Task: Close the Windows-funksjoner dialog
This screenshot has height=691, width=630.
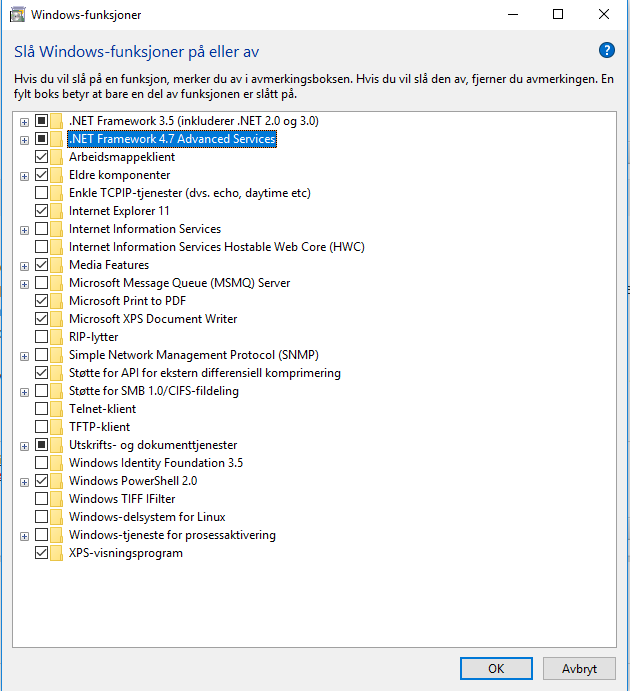Action: [x=604, y=15]
